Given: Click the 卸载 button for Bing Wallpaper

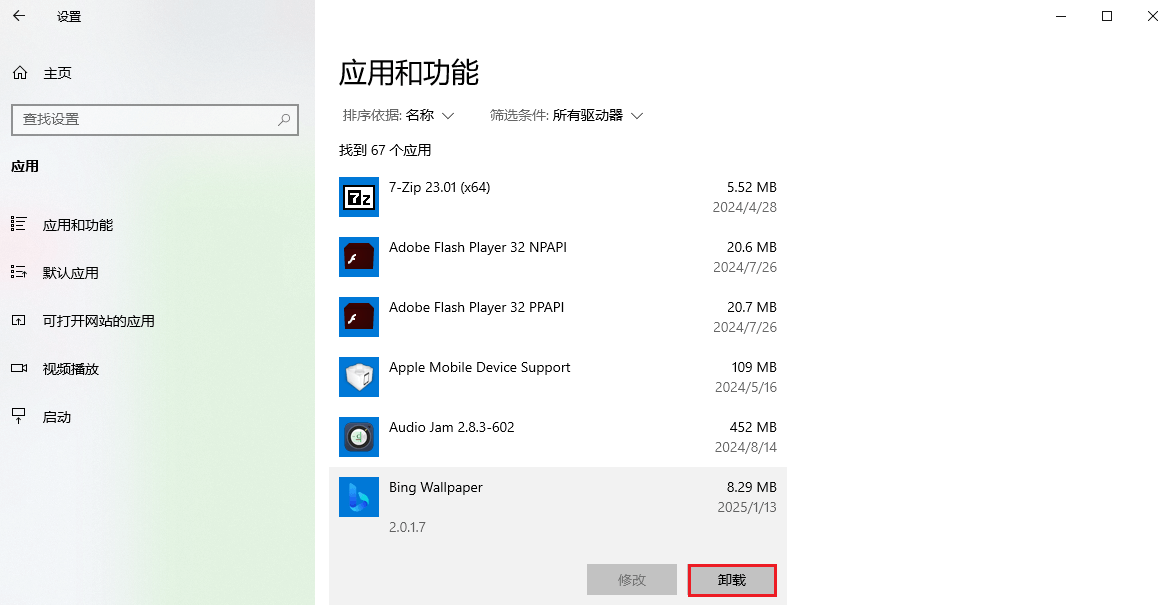Looking at the screenshot, I should 732,580.
